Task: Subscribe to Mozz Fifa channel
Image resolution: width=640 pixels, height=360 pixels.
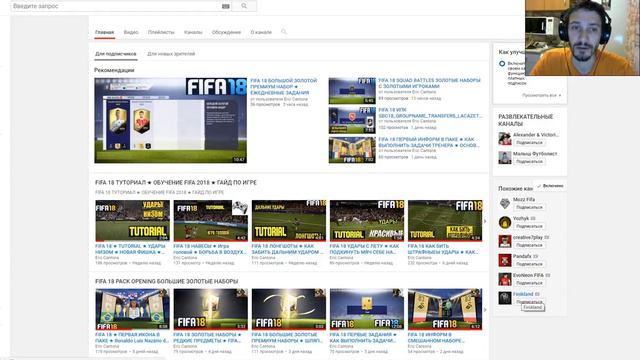Action: tap(529, 207)
